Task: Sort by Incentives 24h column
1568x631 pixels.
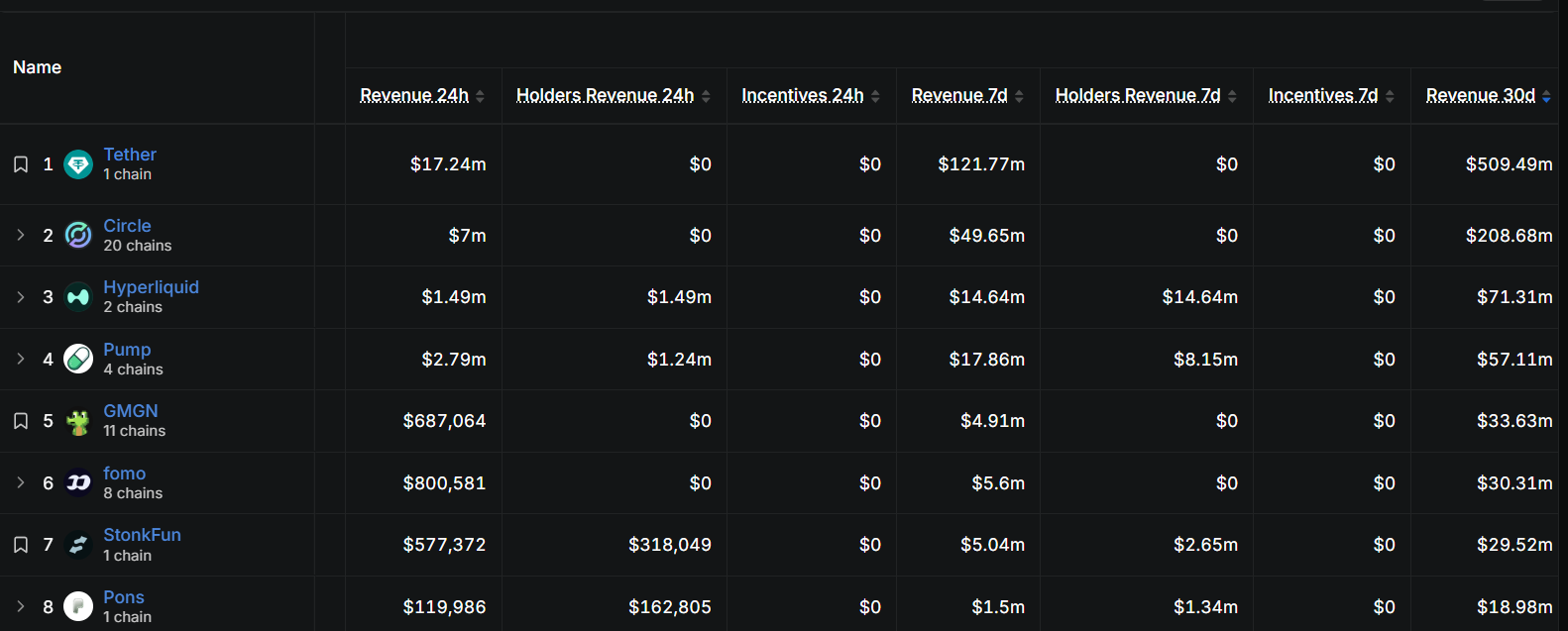Action: pos(803,95)
